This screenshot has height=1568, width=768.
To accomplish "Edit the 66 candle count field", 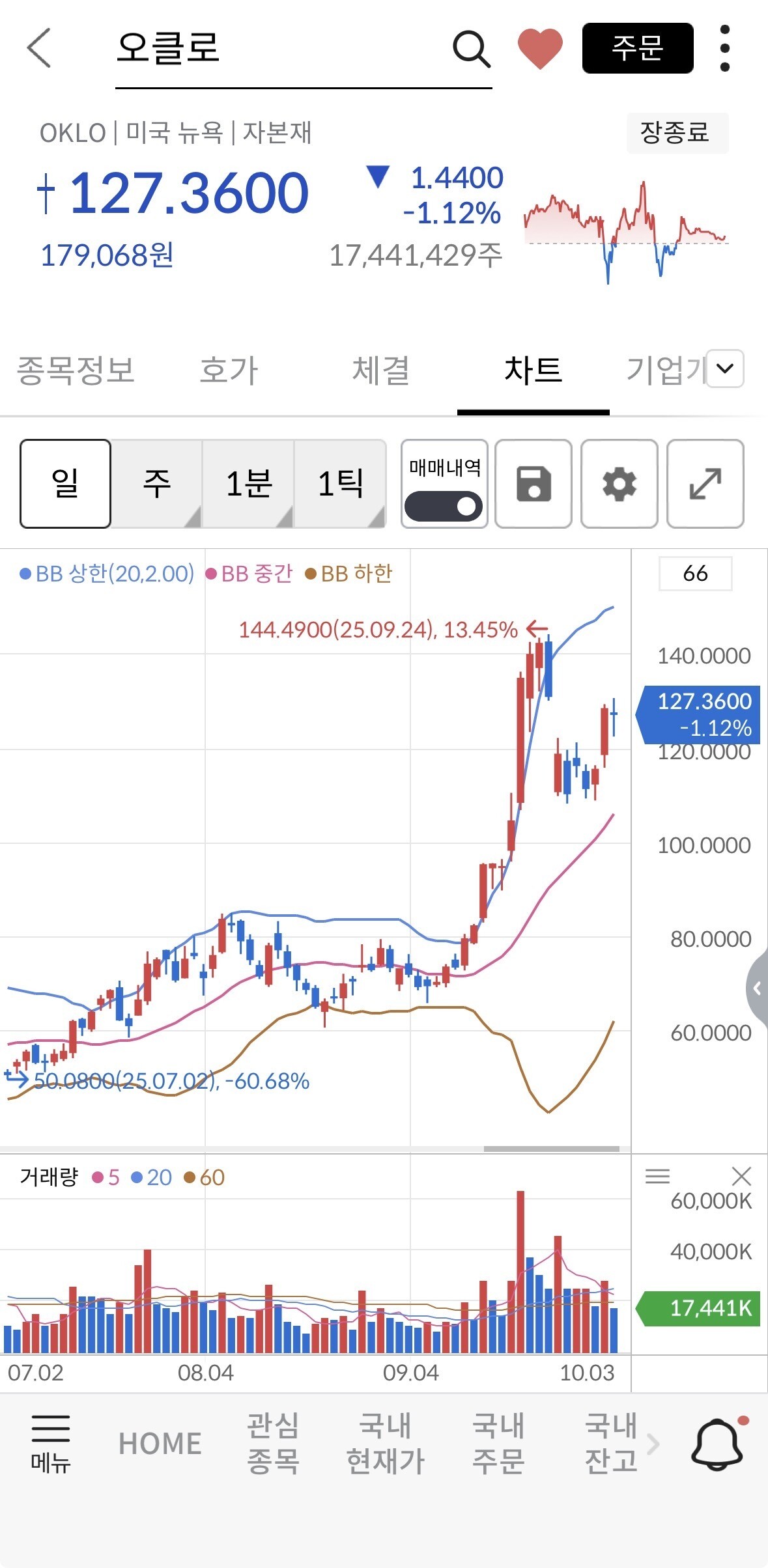I will point(696,574).
